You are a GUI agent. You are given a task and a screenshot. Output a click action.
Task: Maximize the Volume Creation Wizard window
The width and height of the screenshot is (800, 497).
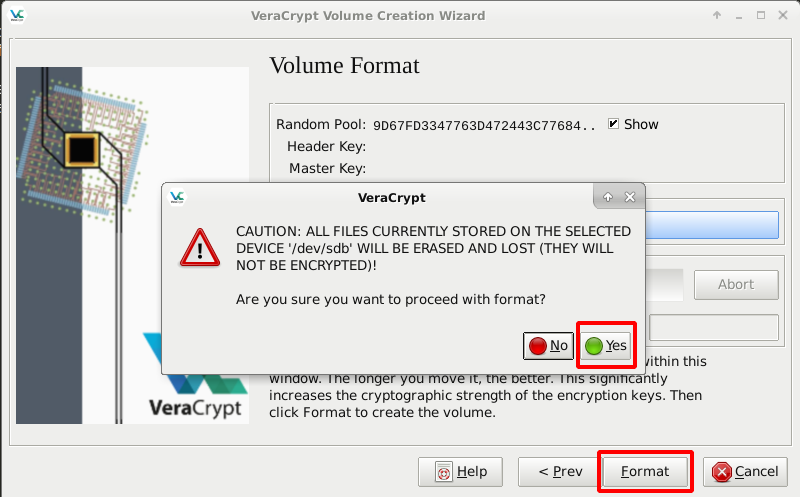pyautogui.click(x=761, y=15)
